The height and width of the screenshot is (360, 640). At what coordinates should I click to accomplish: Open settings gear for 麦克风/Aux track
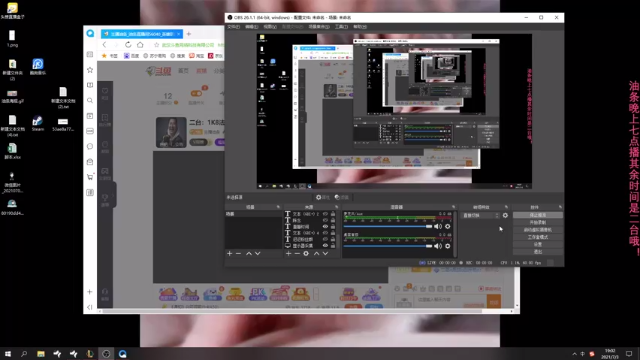(x=448, y=226)
